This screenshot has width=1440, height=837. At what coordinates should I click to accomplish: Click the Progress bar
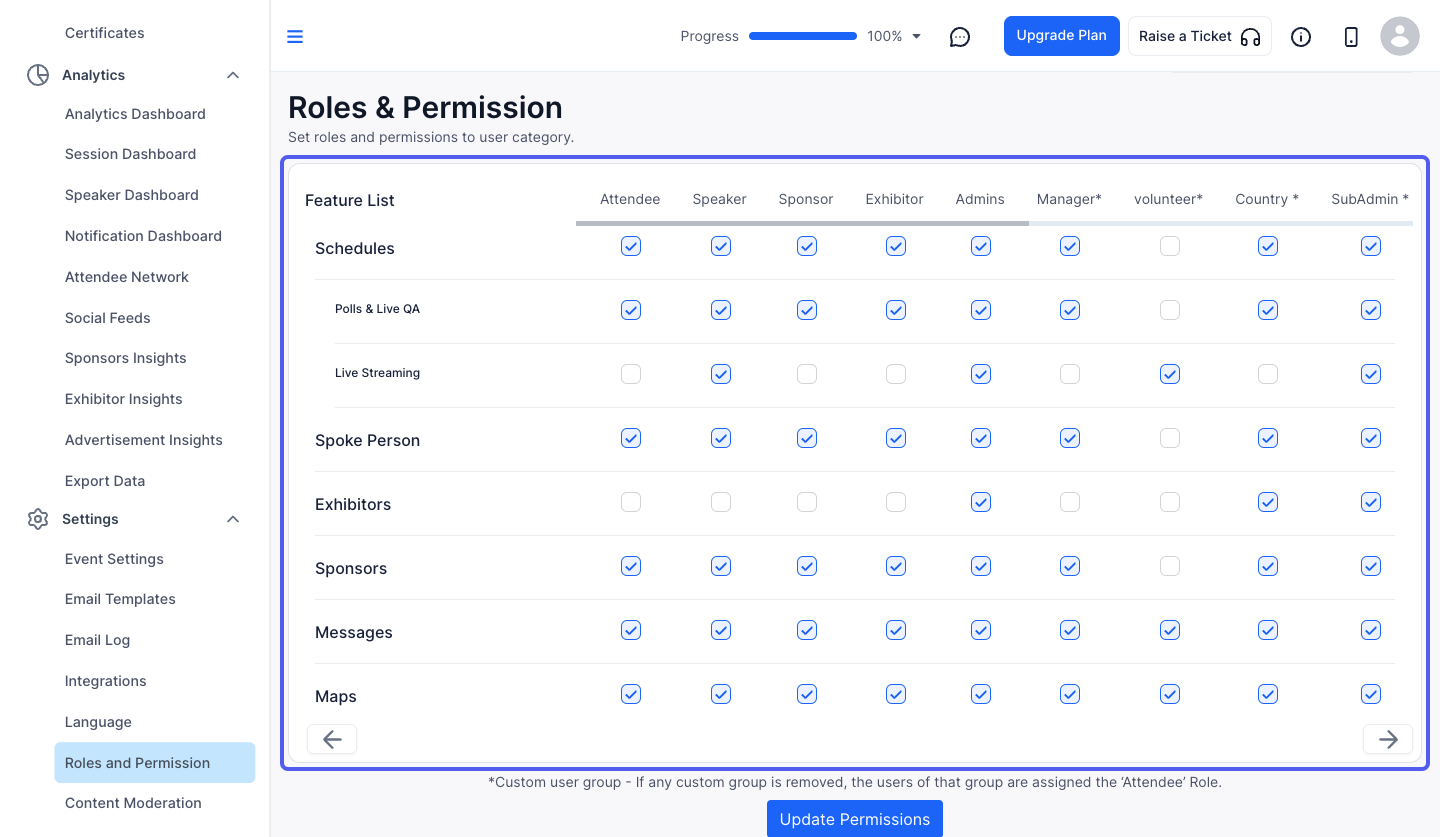803,36
